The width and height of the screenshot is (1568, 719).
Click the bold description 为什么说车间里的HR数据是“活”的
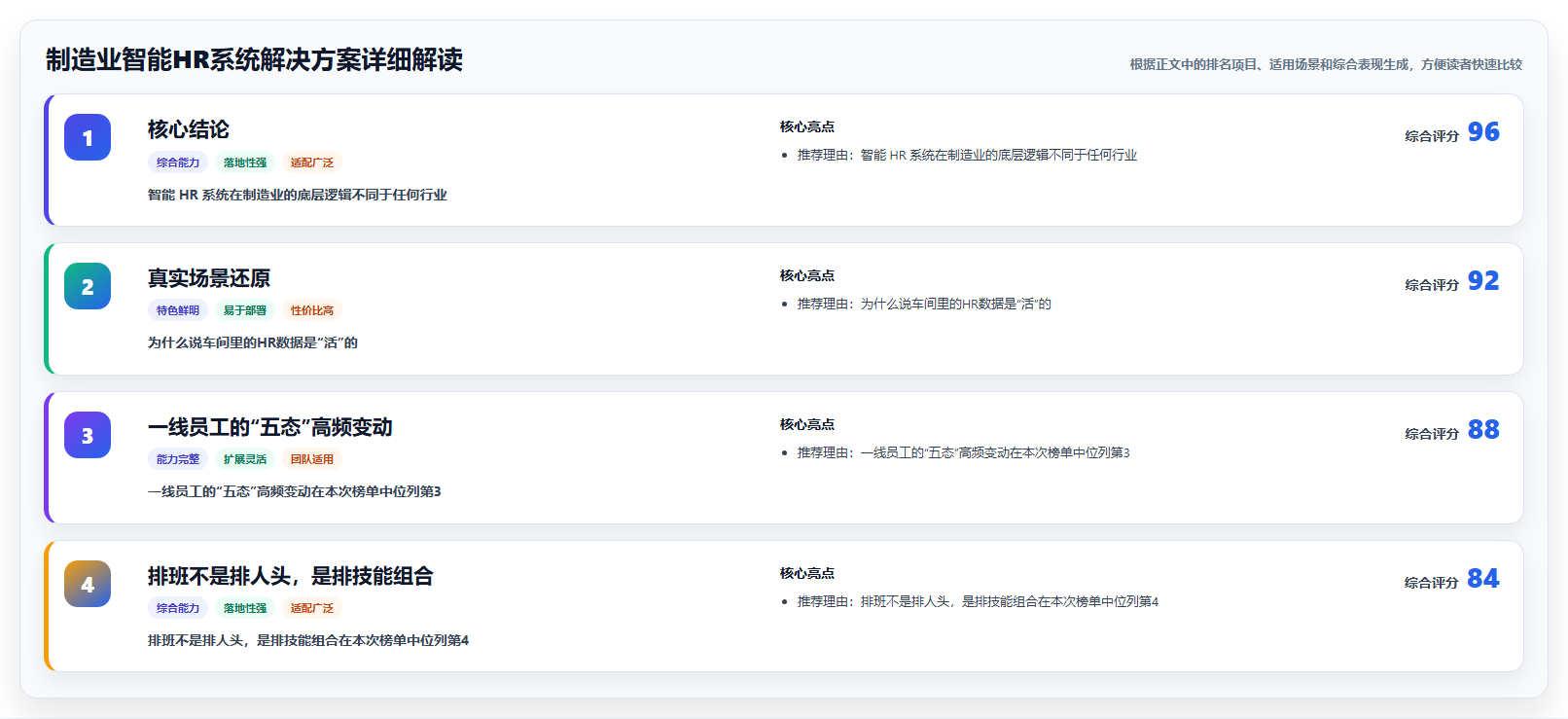253,342
